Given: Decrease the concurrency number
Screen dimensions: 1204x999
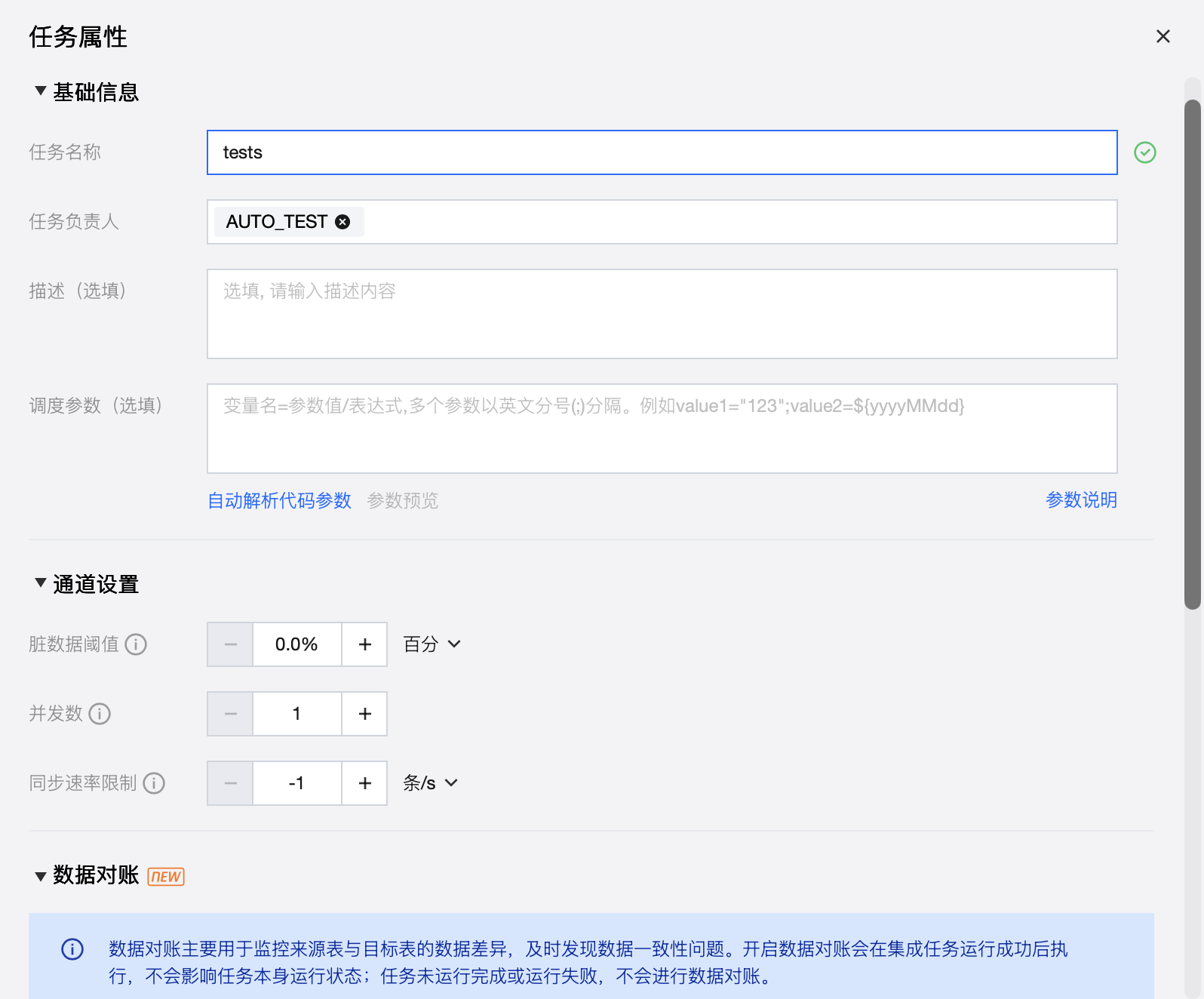Looking at the screenshot, I should coord(230,714).
